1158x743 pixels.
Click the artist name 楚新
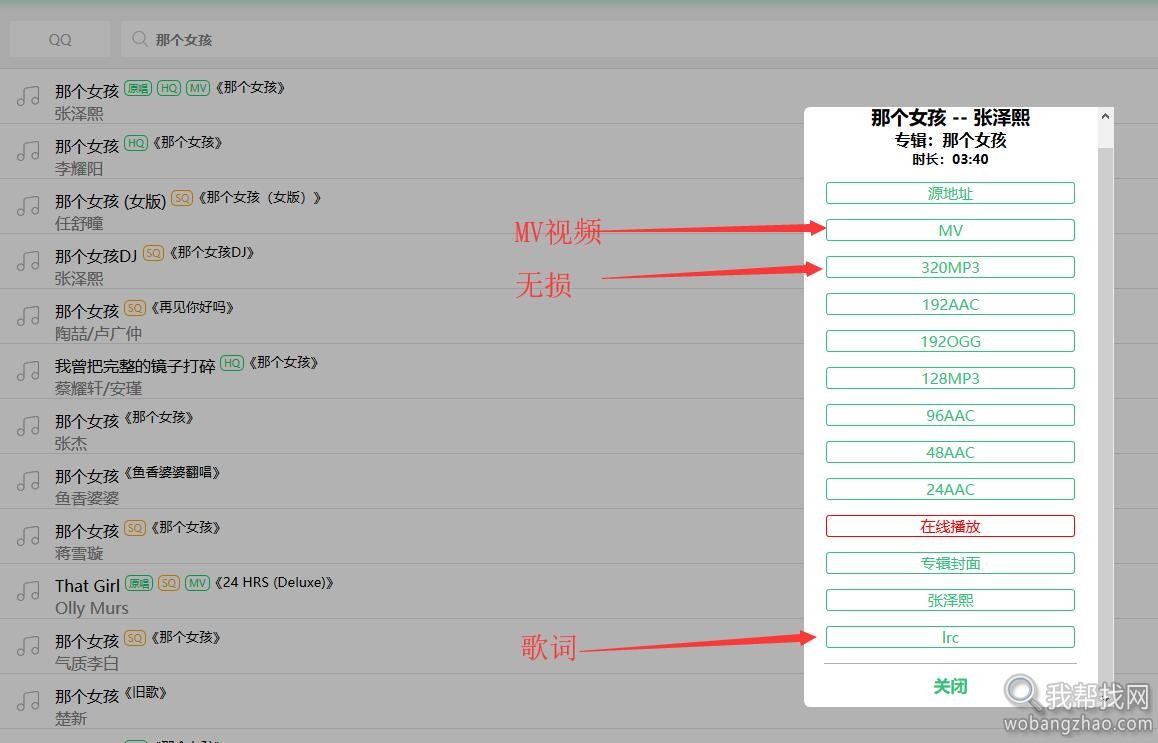(71, 719)
